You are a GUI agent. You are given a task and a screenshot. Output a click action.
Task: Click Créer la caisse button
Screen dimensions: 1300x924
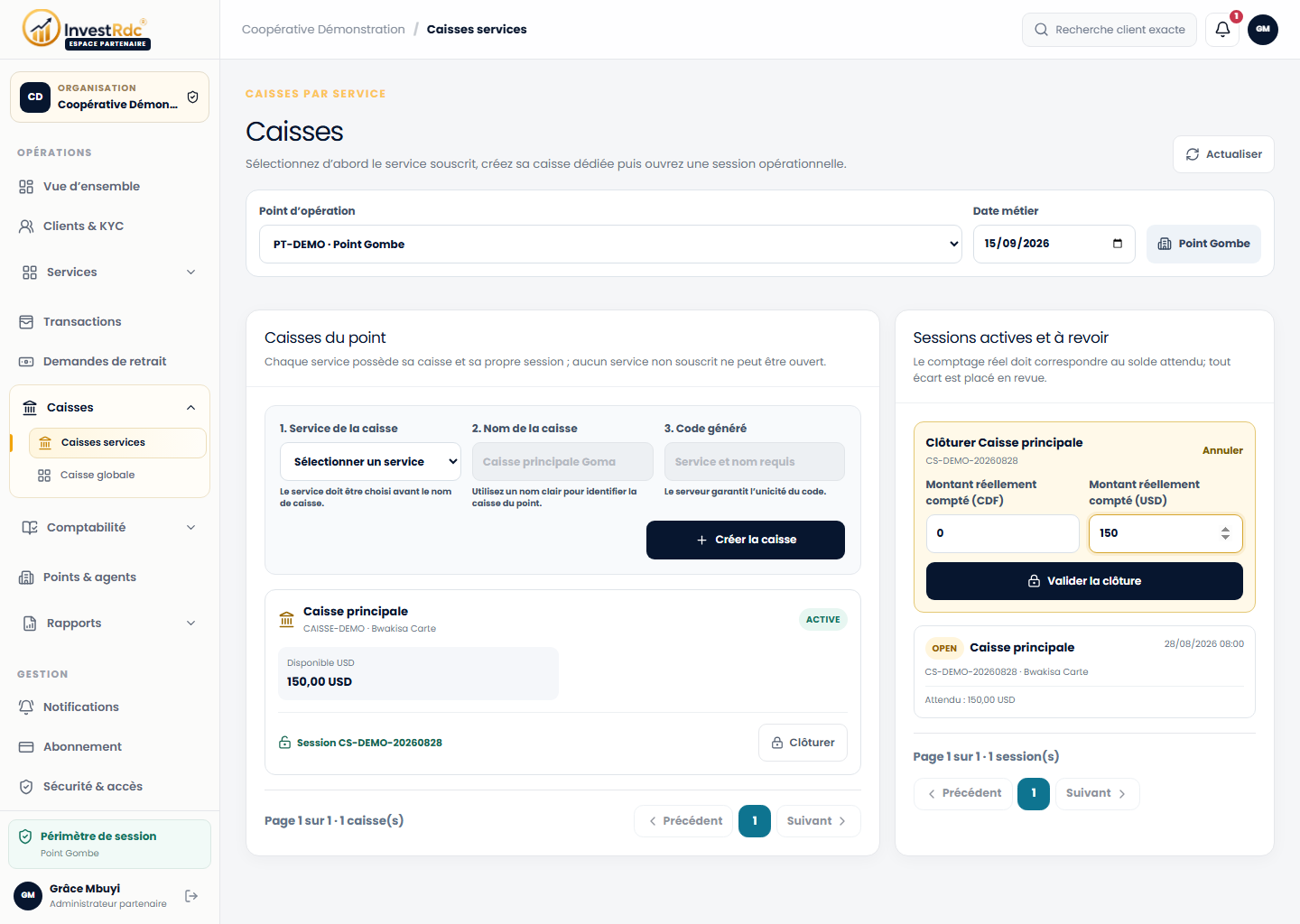746,540
